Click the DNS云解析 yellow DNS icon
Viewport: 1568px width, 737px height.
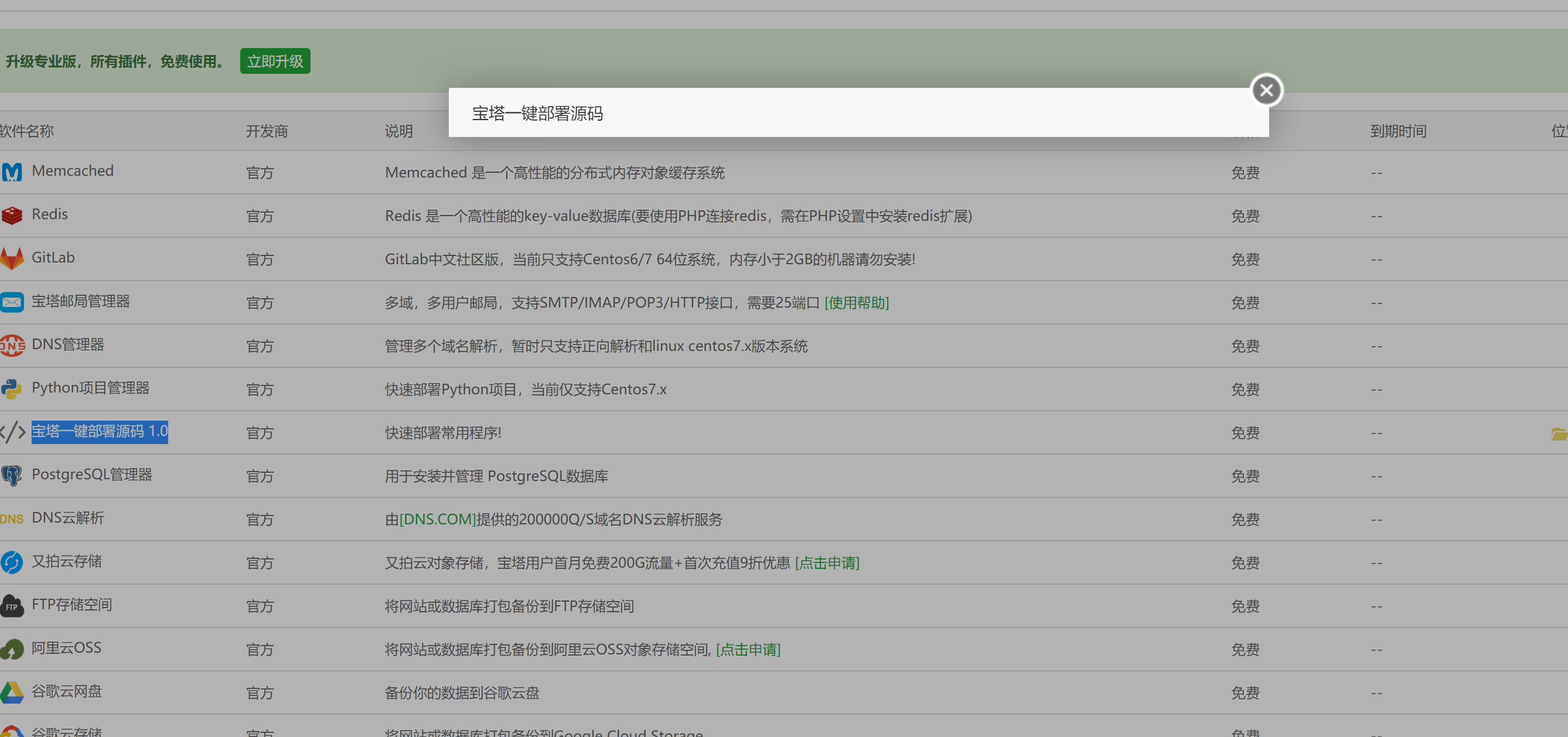[12, 519]
